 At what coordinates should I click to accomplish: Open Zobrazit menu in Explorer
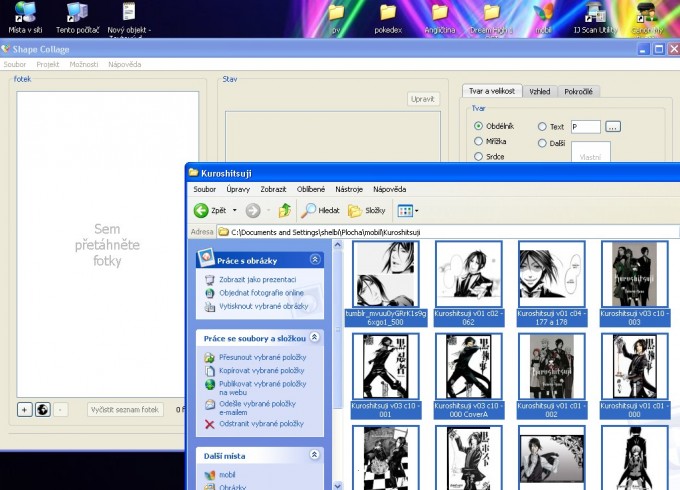click(x=273, y=189)
